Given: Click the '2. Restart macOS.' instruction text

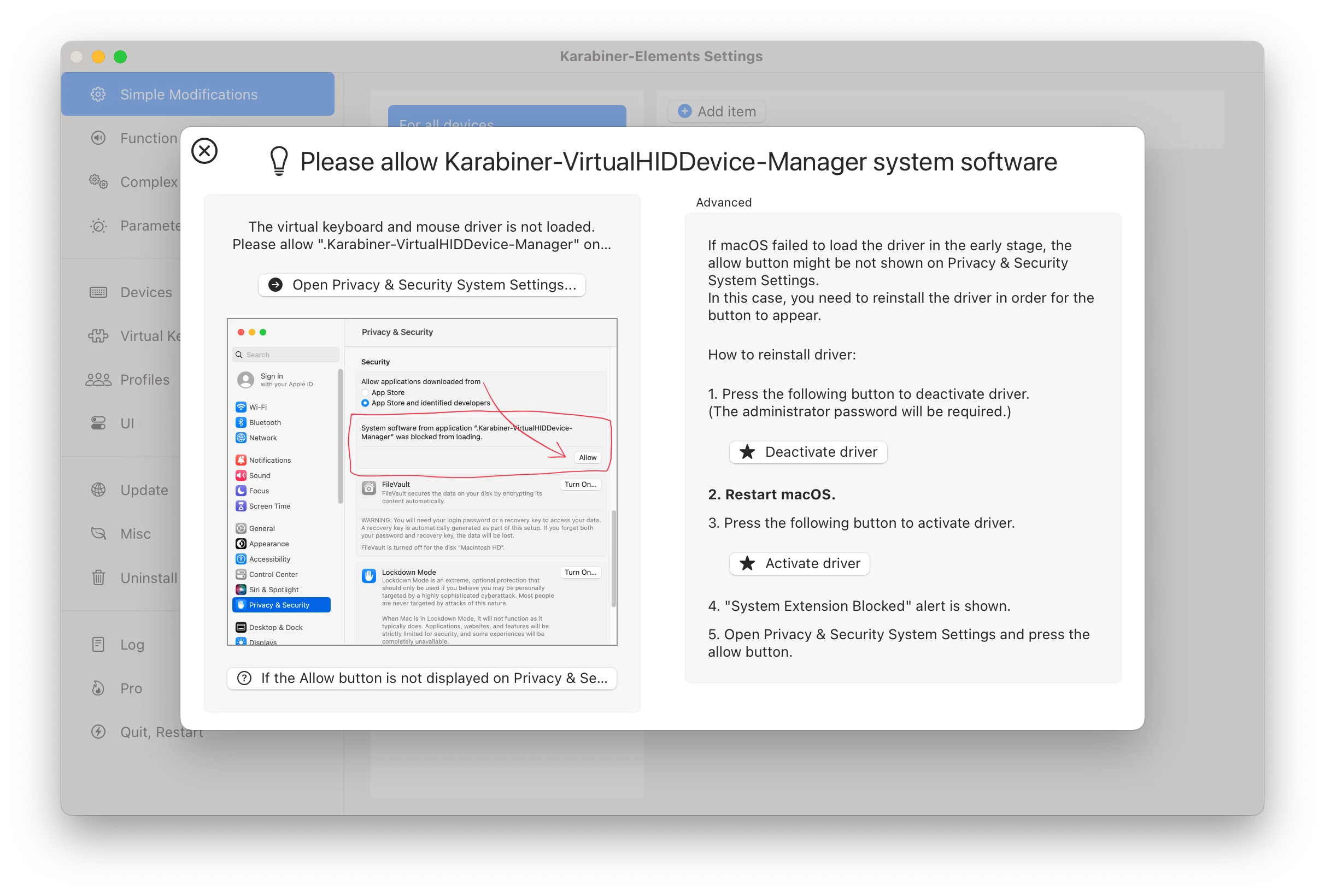Looking at the screenshot, I should [x=771, y=494].
